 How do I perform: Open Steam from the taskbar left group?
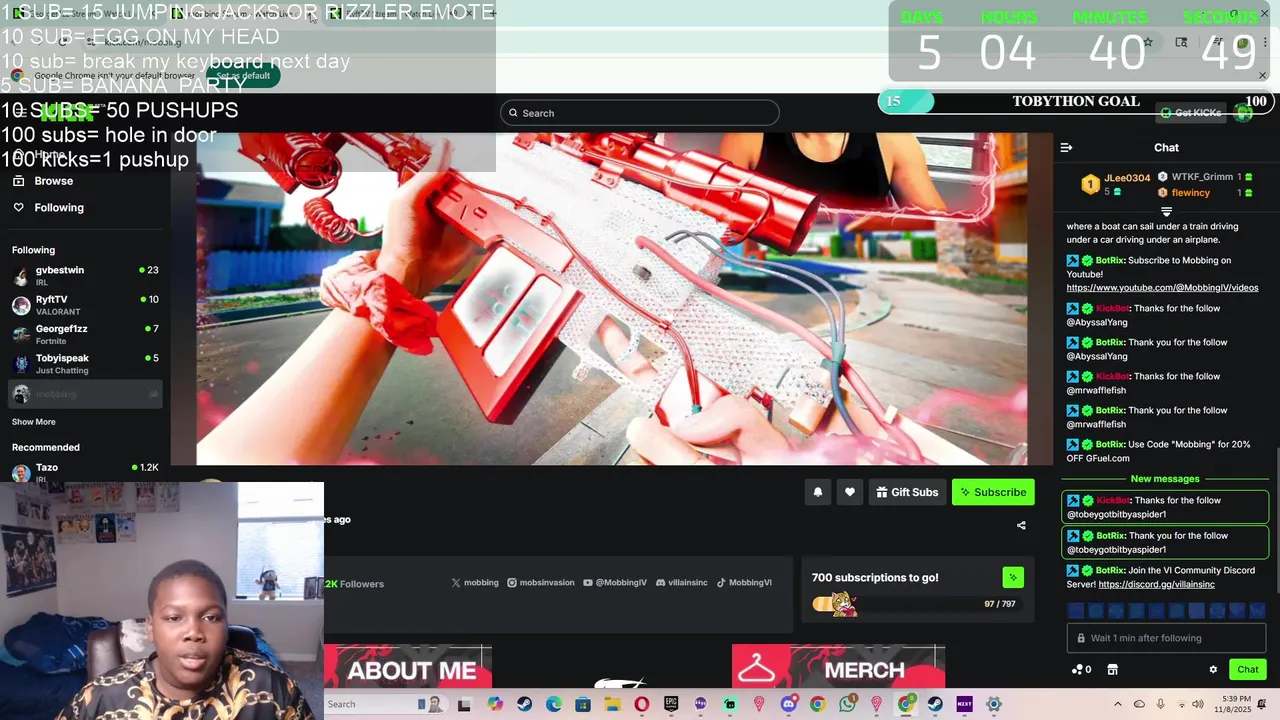click(524, 704)
